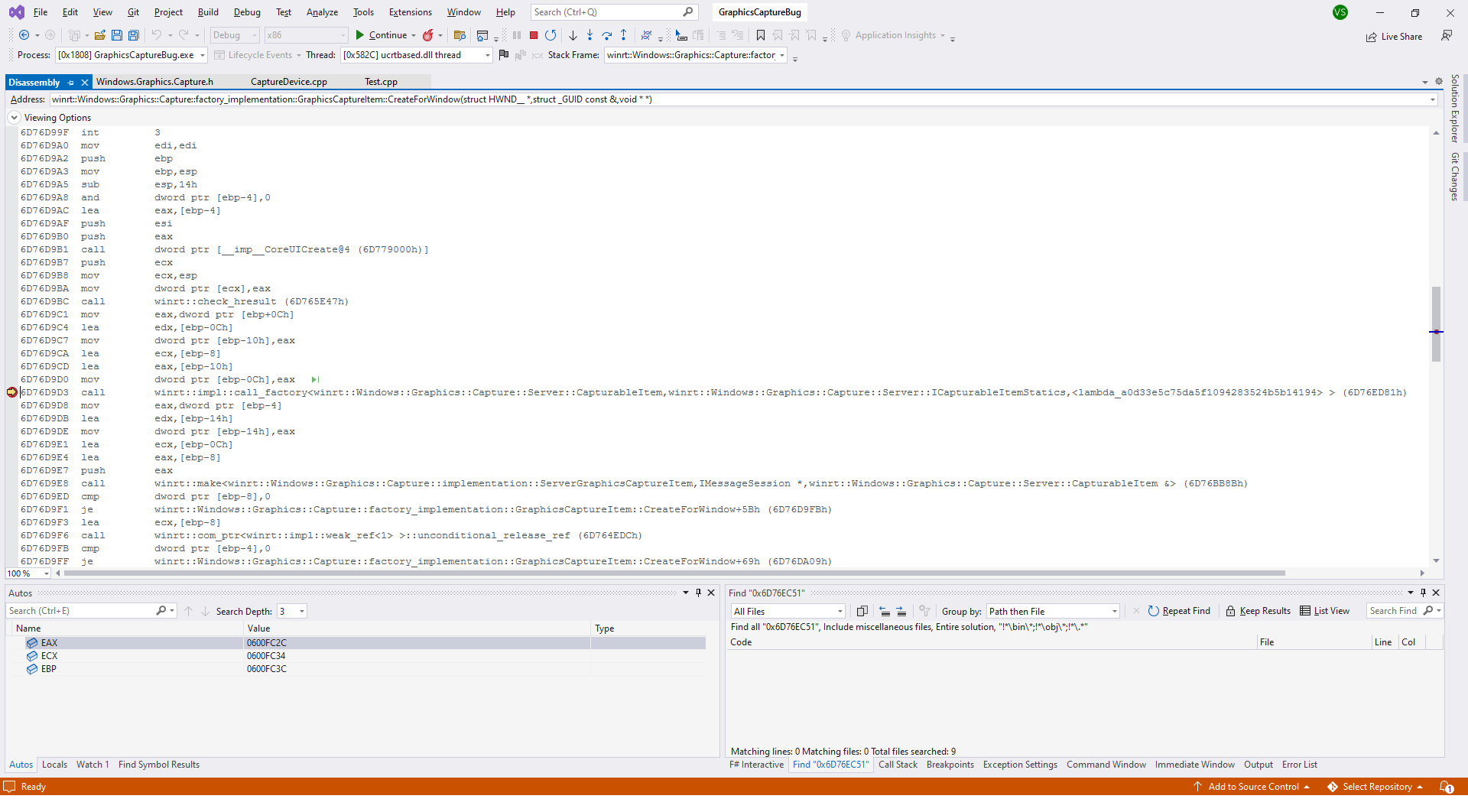Click the notifications bell in status bar
Viewport: 1468px width, 812px height.
pos(1447,787)
